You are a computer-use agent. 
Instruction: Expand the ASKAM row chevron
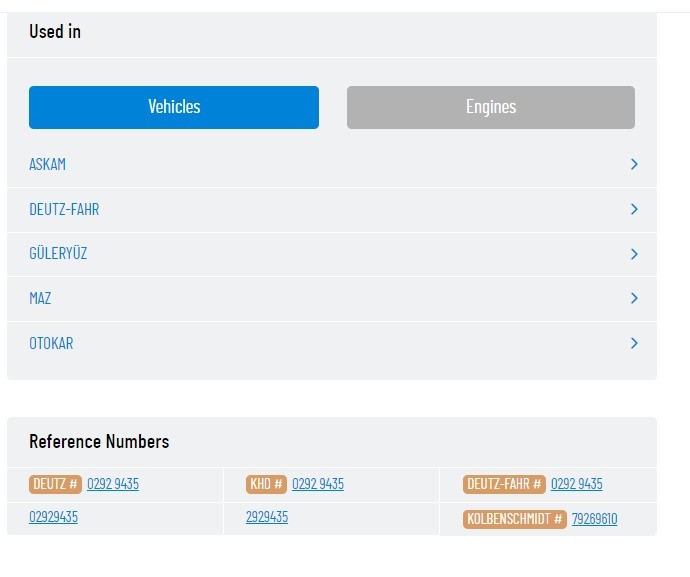(x=634, y=165)
